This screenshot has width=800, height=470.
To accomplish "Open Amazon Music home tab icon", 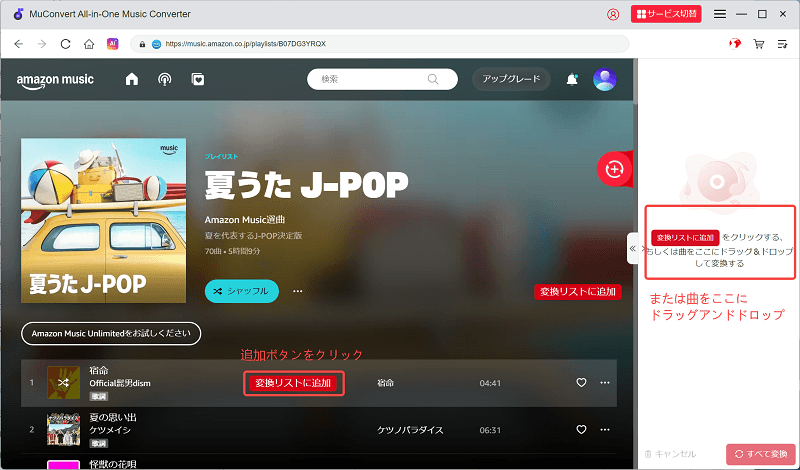I will tap(132, 79).
